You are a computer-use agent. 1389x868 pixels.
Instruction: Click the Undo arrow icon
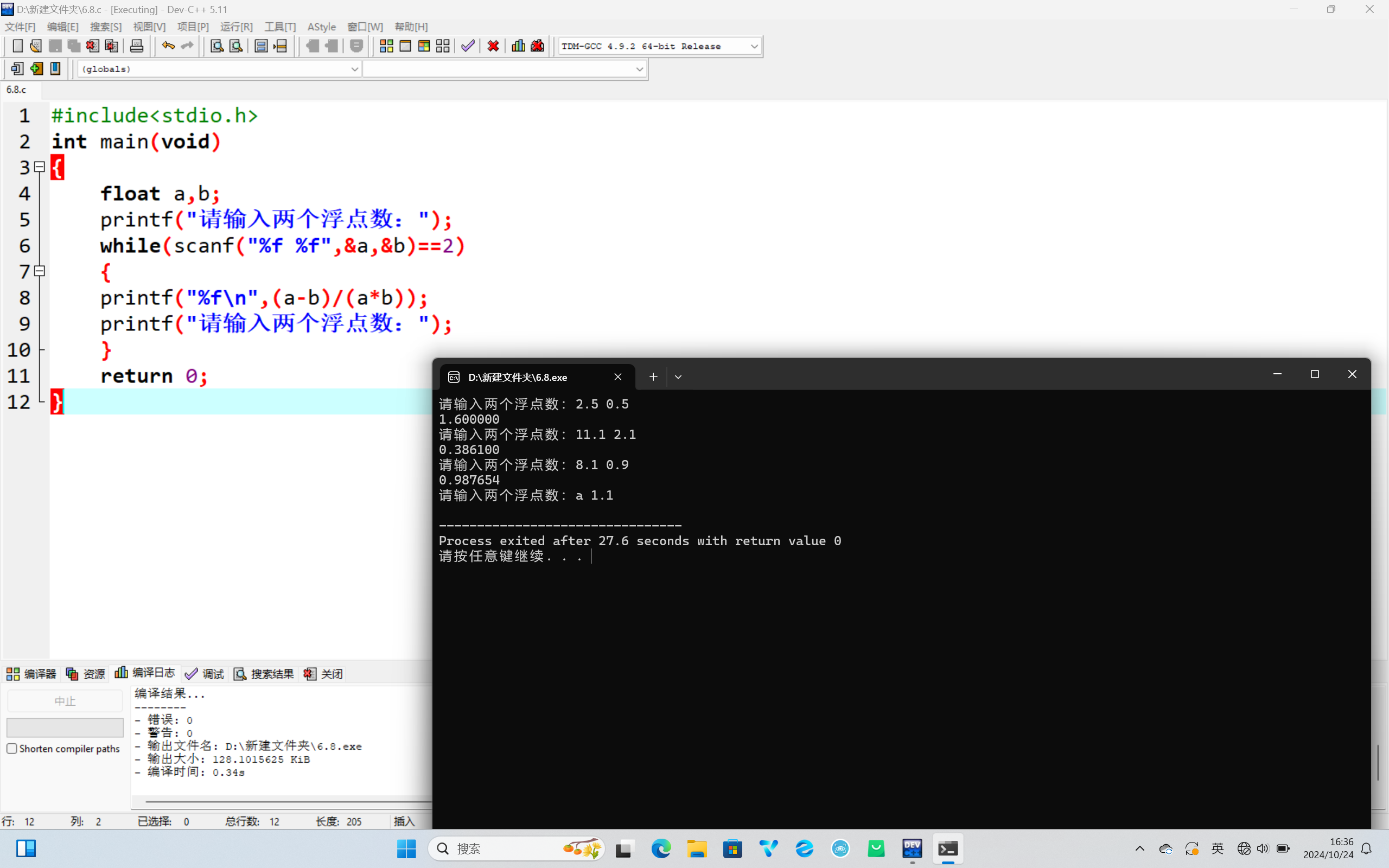tap(168, 46)
